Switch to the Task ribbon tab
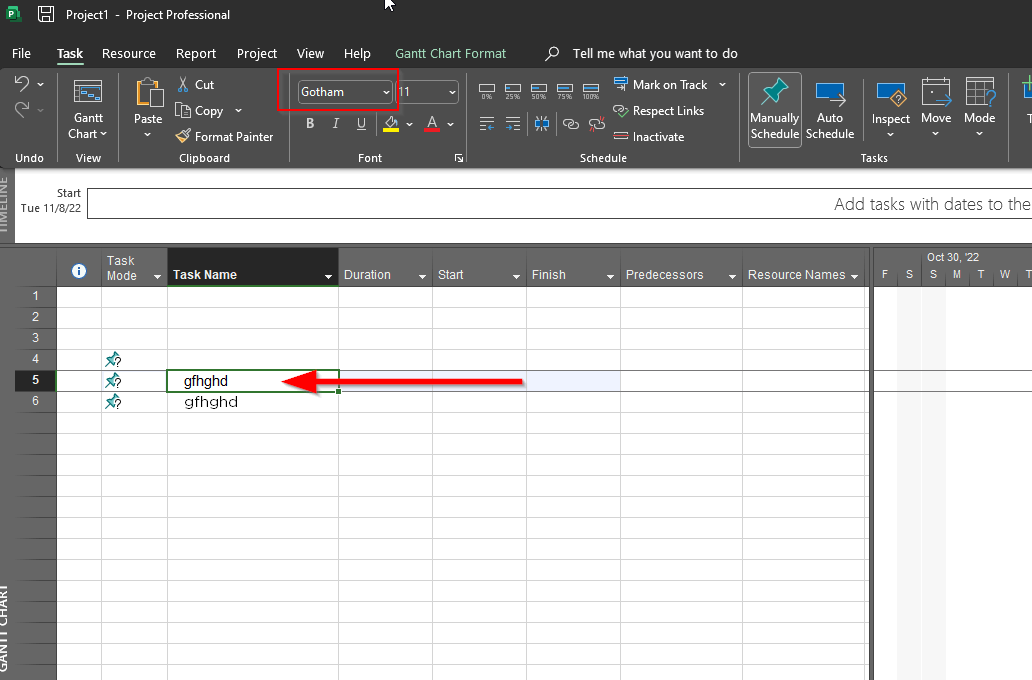The height and width of the screenshot is (680, 1032). pos(70,53)
